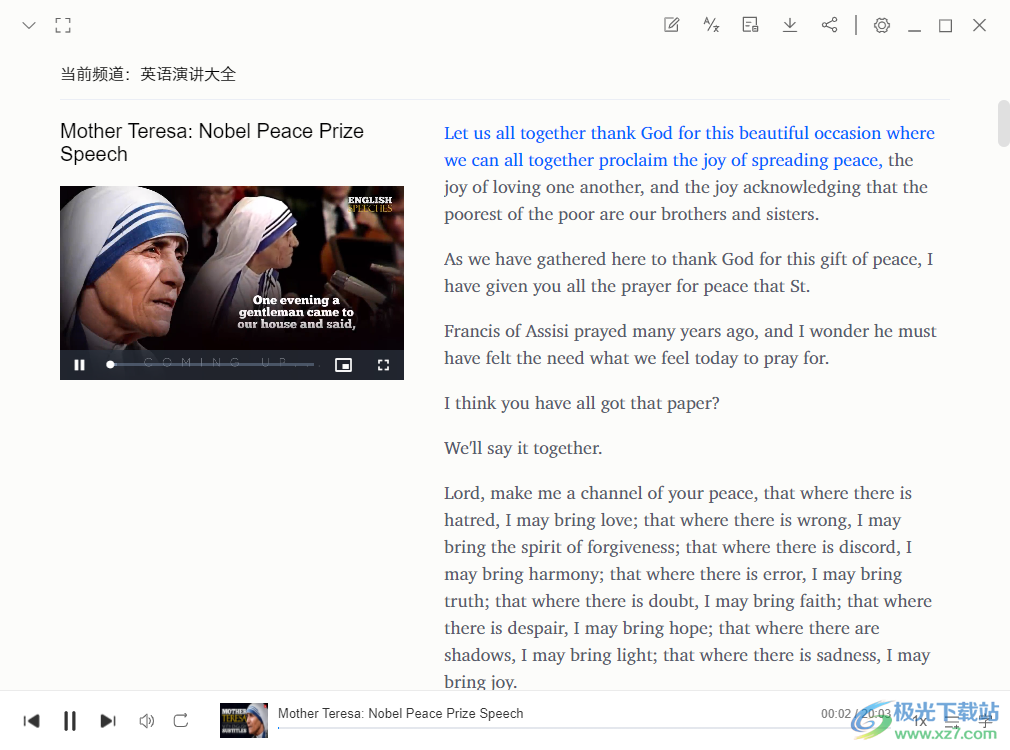Toggle picture-in-picture on the video
This screenshot has height=750, width=1010.
click(x=343, y=365)
